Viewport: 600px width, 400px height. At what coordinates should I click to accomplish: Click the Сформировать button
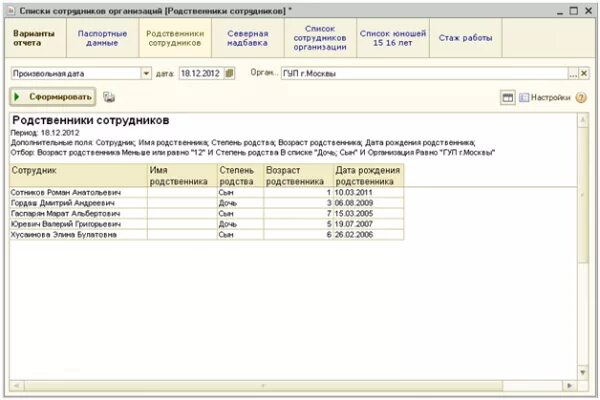point(53,97)
